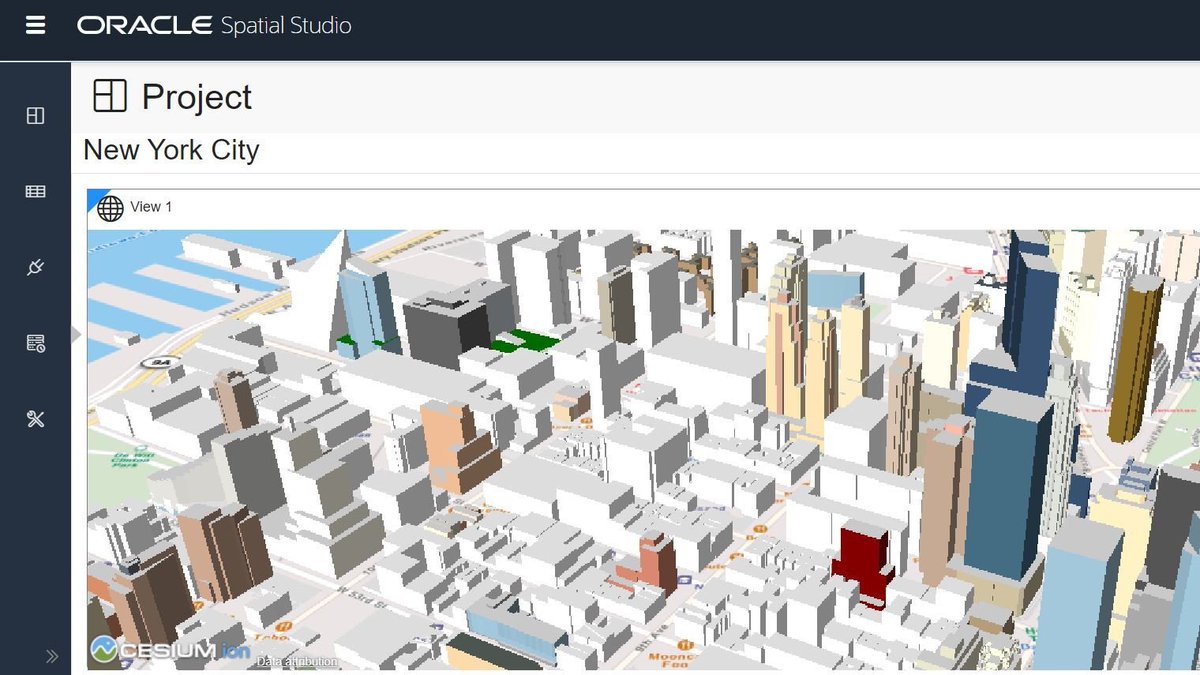
Task: Select the Administration wrench icon
Action: pos(36,419)
